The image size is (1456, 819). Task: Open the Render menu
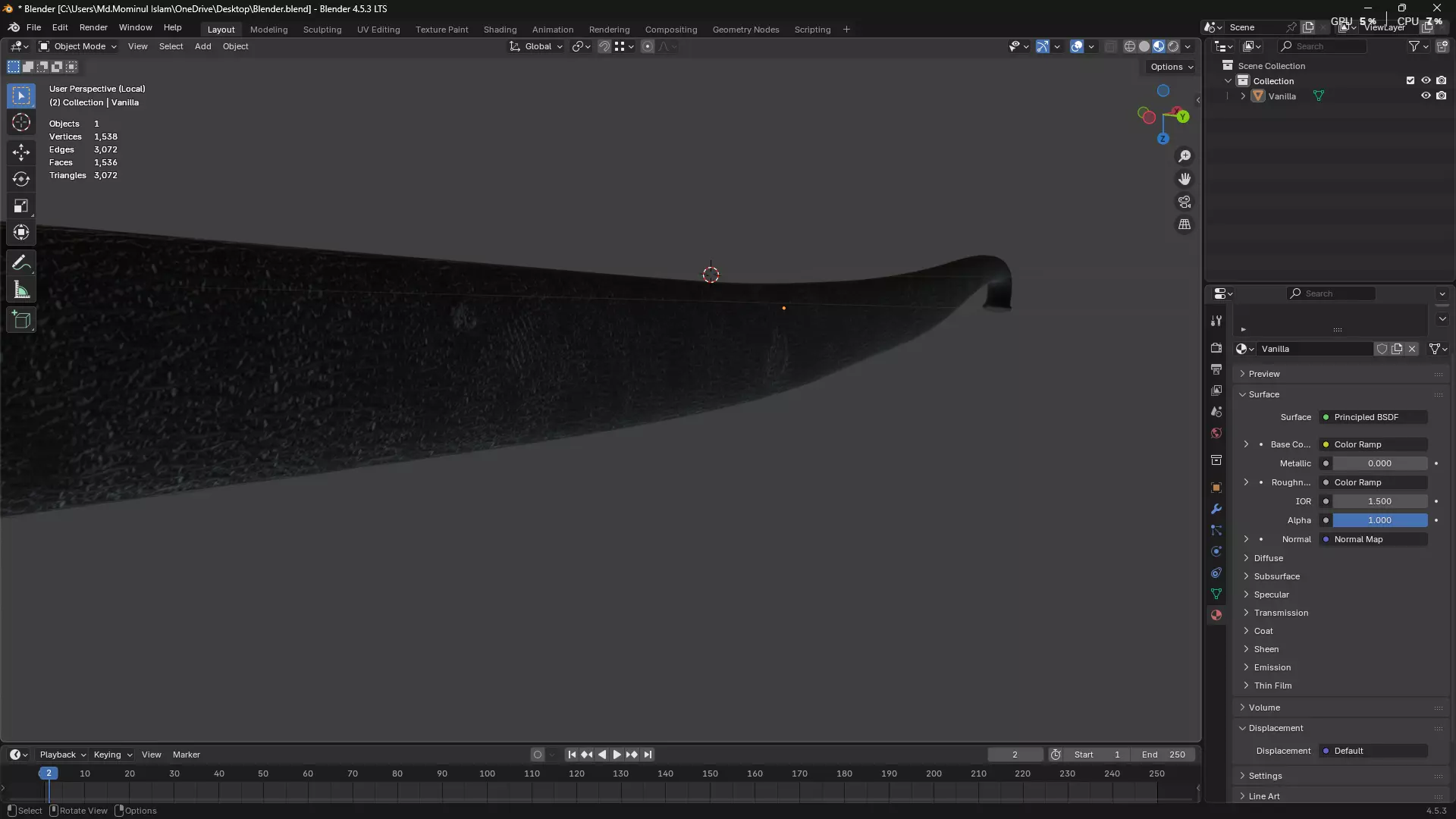[93, 27]
